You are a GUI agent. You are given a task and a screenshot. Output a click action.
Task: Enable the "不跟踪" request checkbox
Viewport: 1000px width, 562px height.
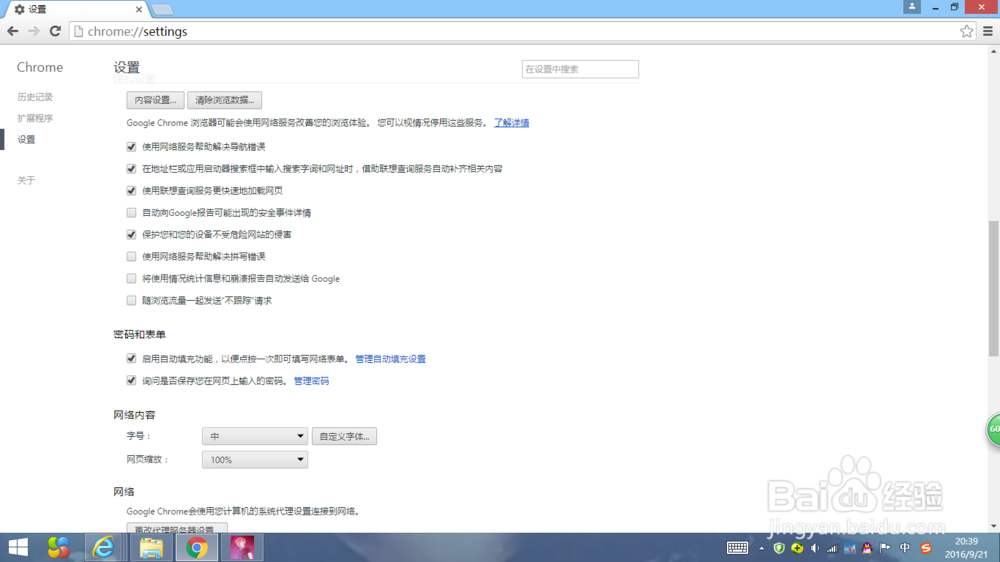click(x=131, y=300)
